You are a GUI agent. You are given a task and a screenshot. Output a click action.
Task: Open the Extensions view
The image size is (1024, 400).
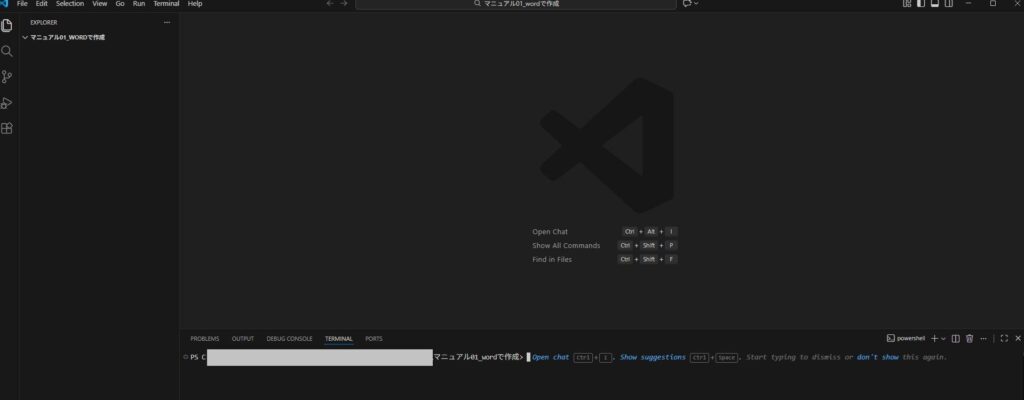click(7, 129)
